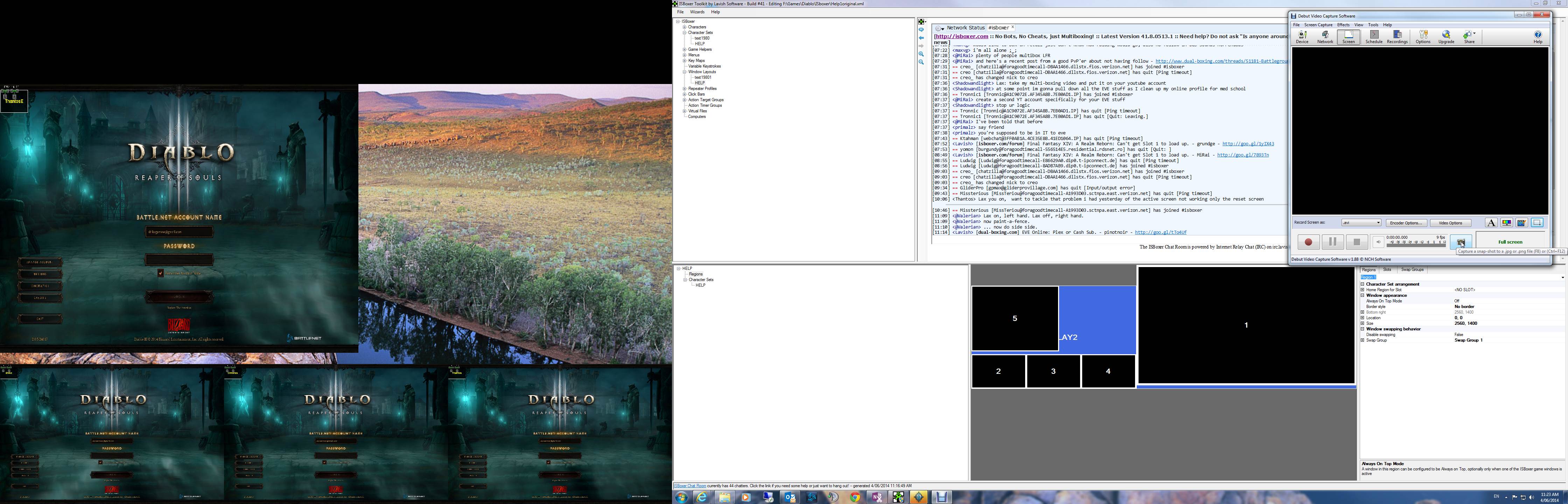This screenshot has width=1568, height=504.
Task: Click the Windows Start button
Action: pos(681,497)
